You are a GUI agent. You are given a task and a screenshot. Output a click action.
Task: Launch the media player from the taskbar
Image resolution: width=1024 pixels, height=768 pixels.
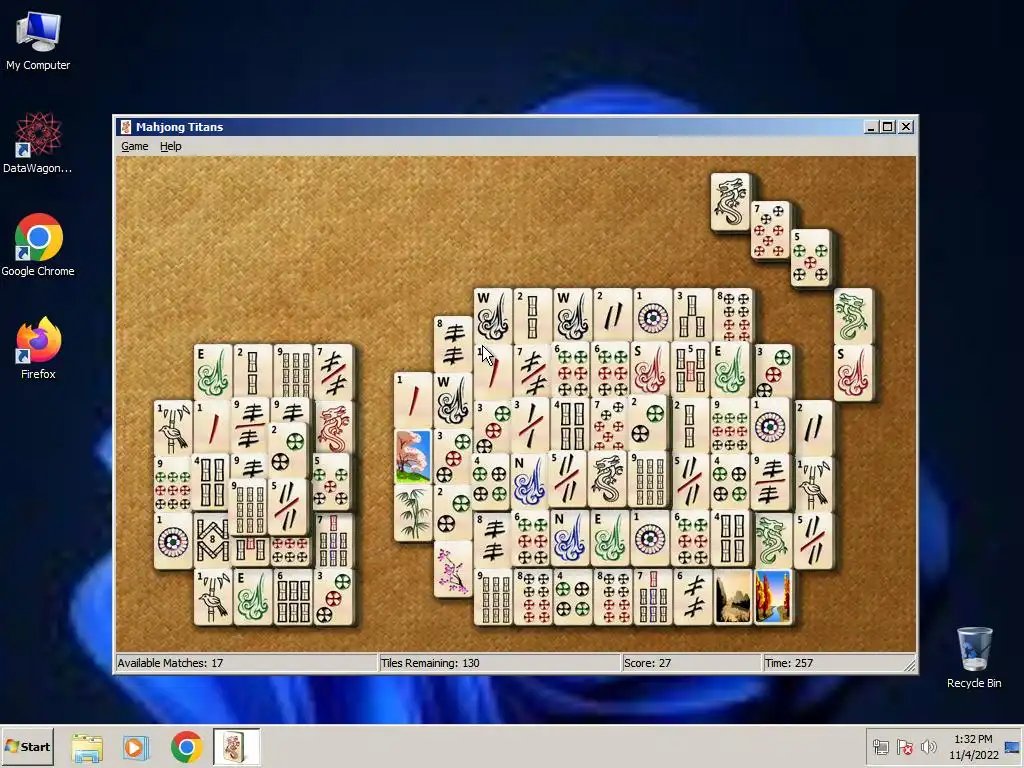[136, 748]
